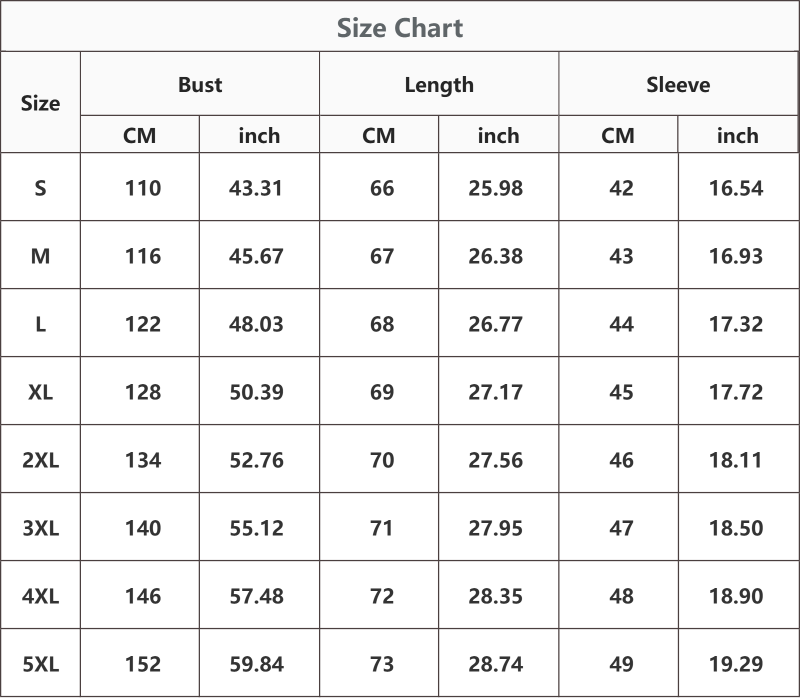The height and width of the screenshot is (698, 800).
Task: Select bust value 110 cm
Action: tap(143, 188)
